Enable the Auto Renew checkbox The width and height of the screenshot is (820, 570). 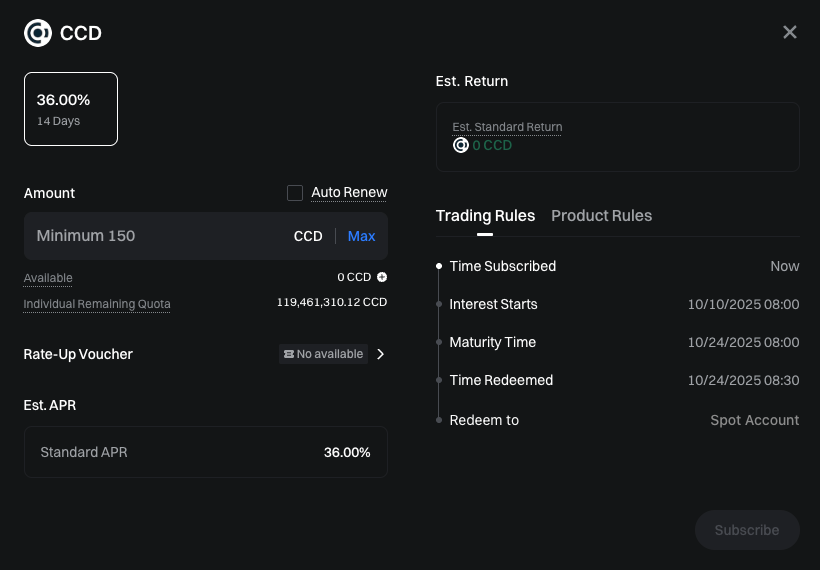coord(295,193)
